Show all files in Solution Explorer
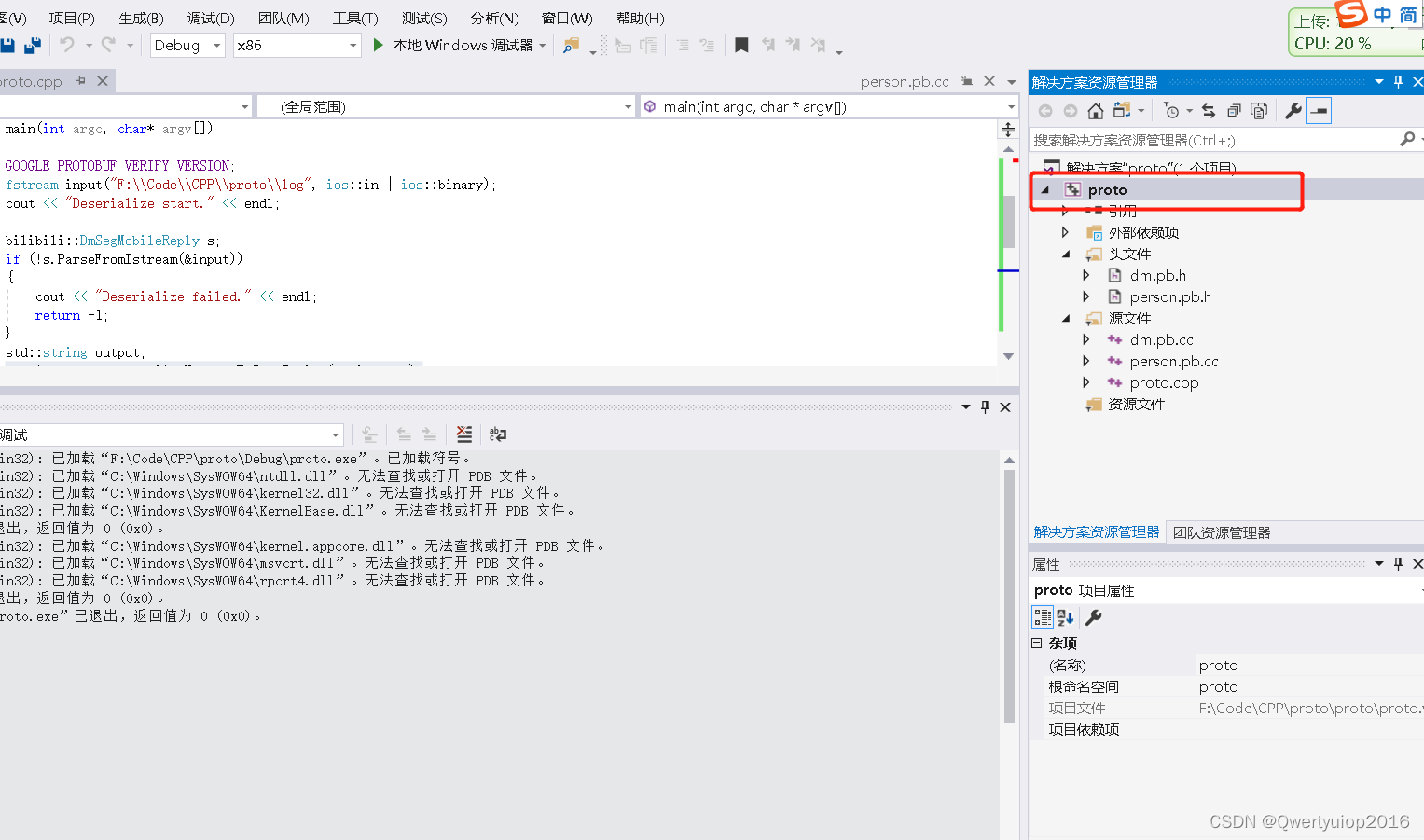1424x840 pixels. click(1259, 111)
